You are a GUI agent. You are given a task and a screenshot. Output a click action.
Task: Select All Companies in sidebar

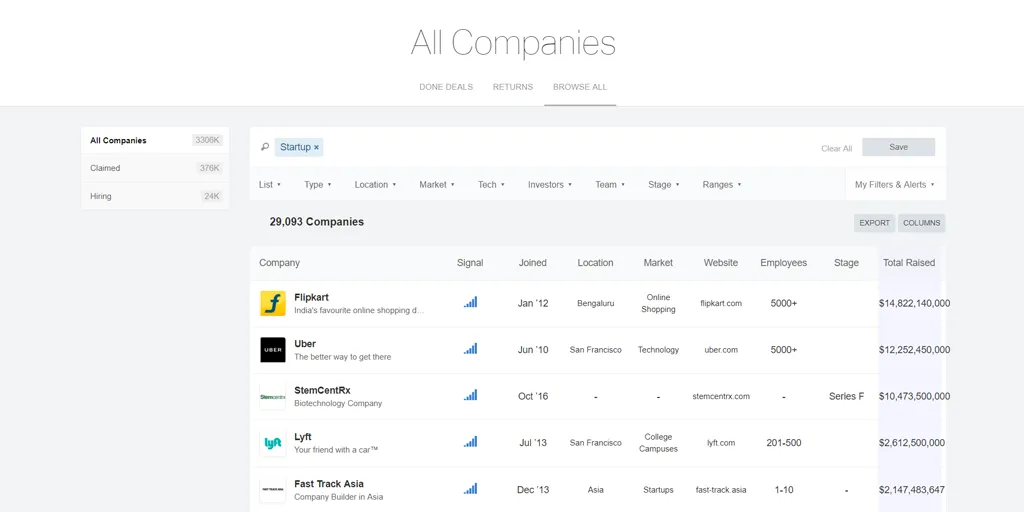[155, 140]
